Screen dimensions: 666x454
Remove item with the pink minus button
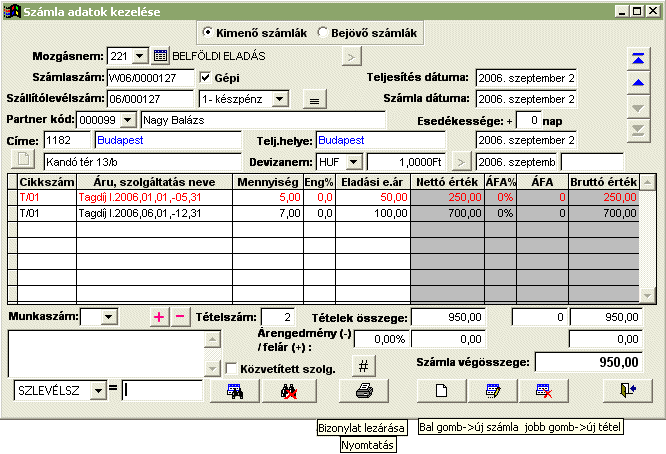180,317
